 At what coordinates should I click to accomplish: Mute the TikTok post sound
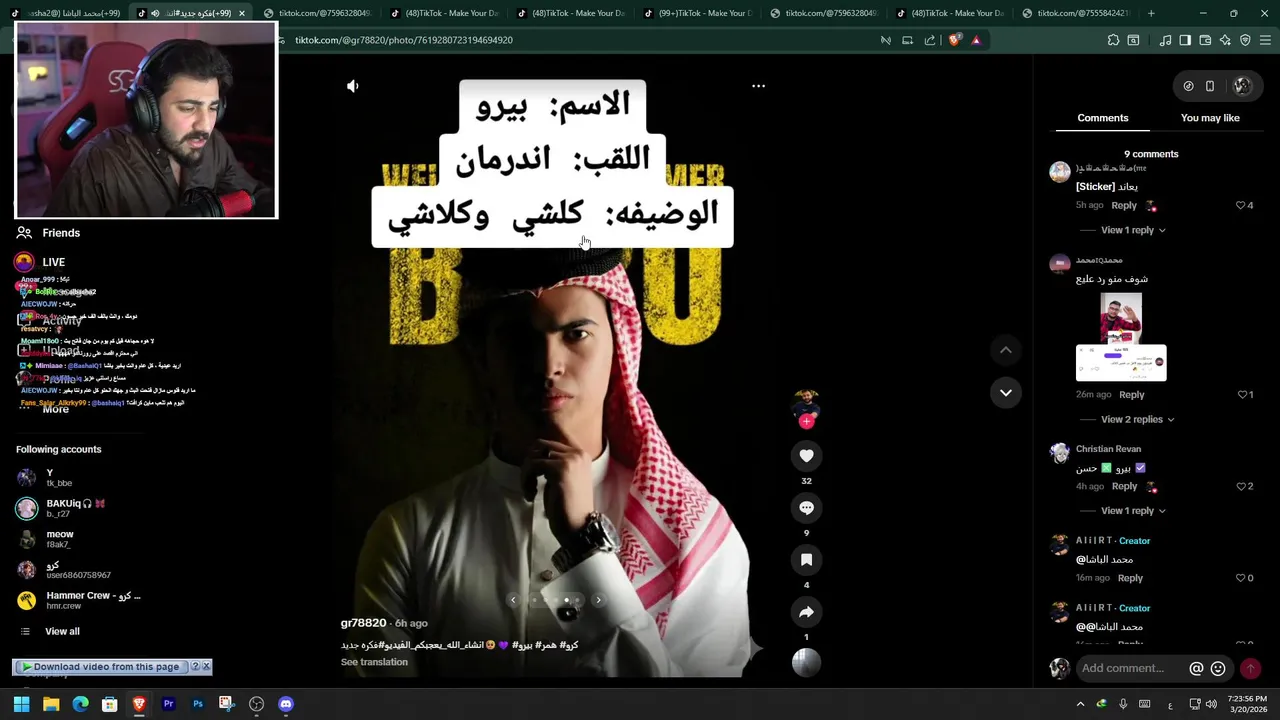coord(353,86)
